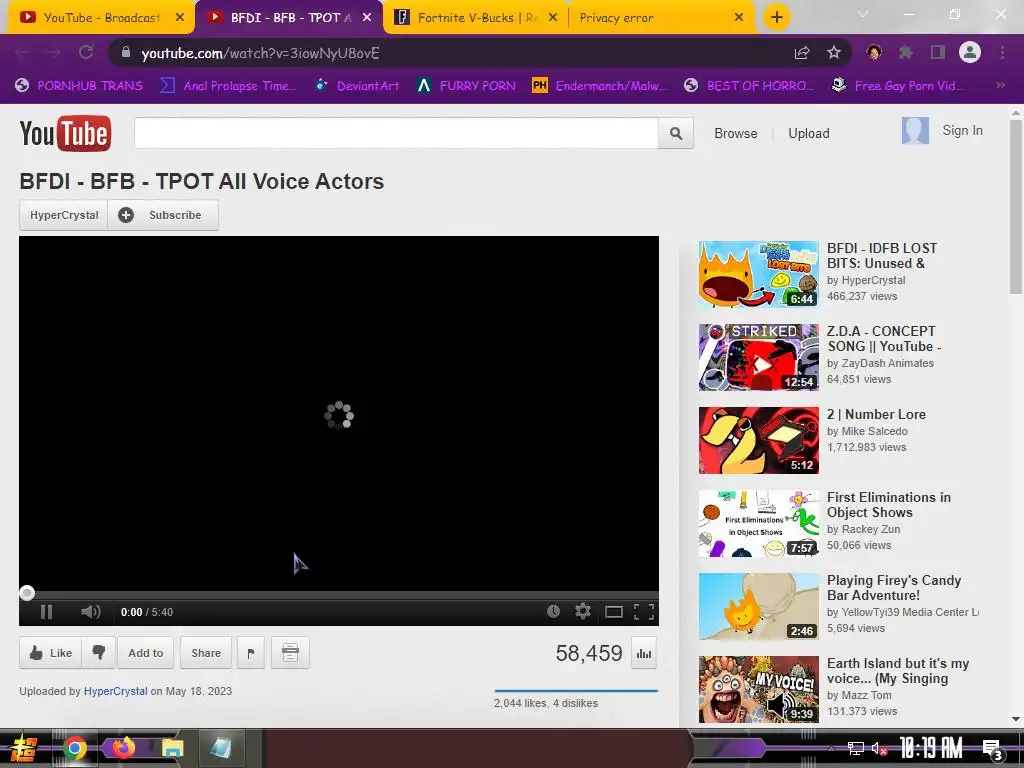This screenshot has width=1024, height=768.
Task: Open the Extensions puzzle icon
Action: coord(905,52)
